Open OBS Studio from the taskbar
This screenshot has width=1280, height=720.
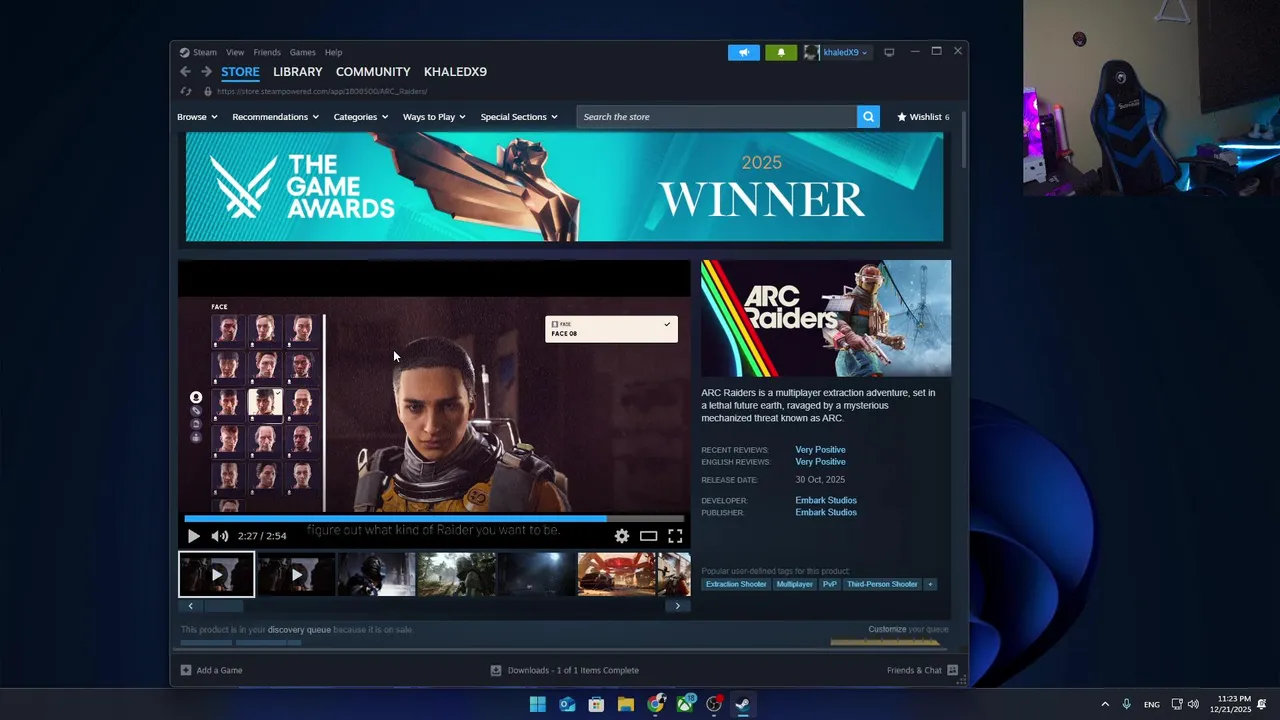(x=714, y=704)
